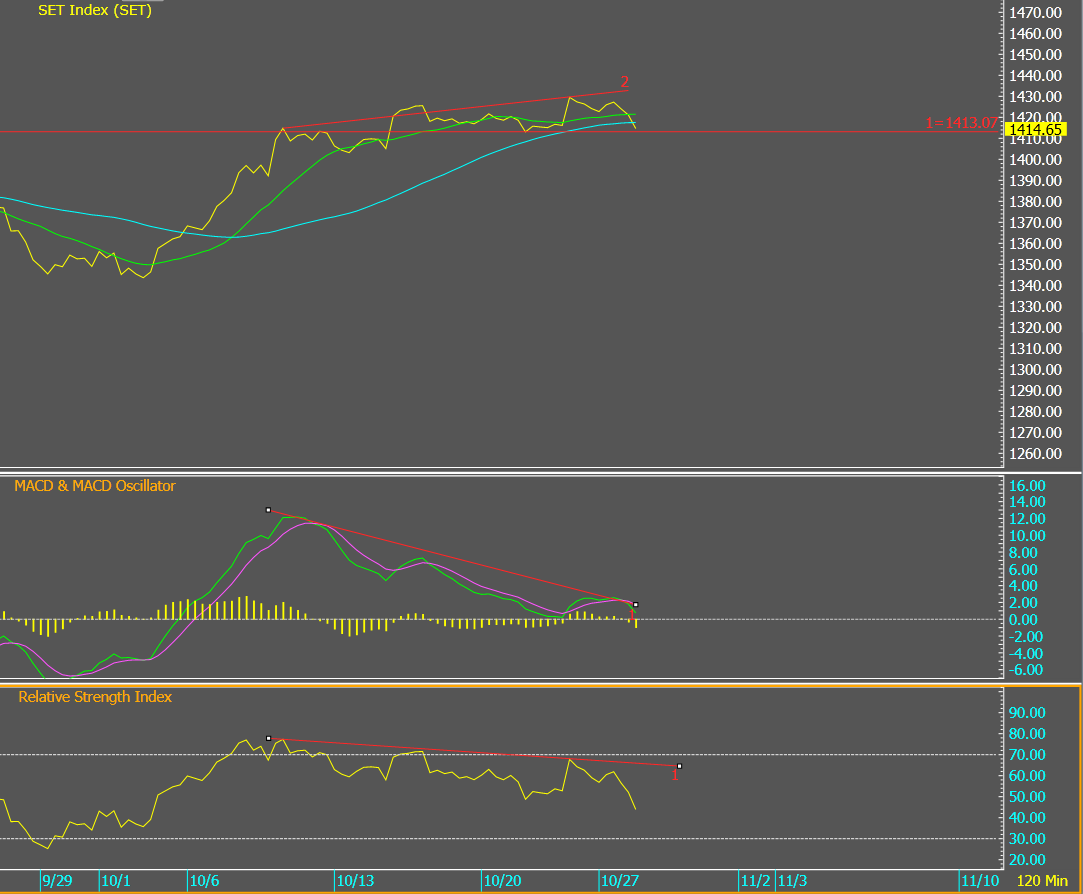Click the red trendline label 2 on price chart

click(624, 82)
